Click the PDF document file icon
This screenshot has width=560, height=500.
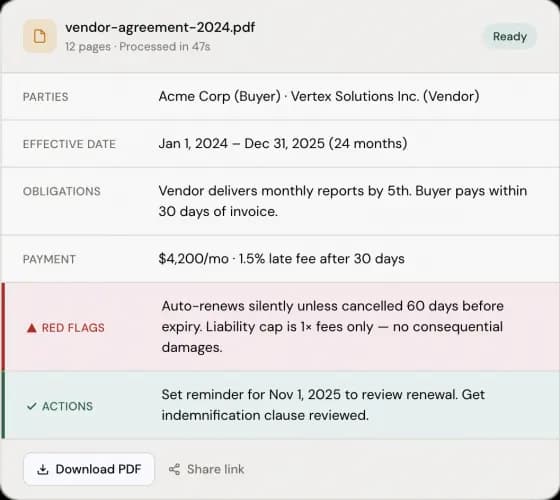(40, 36)
